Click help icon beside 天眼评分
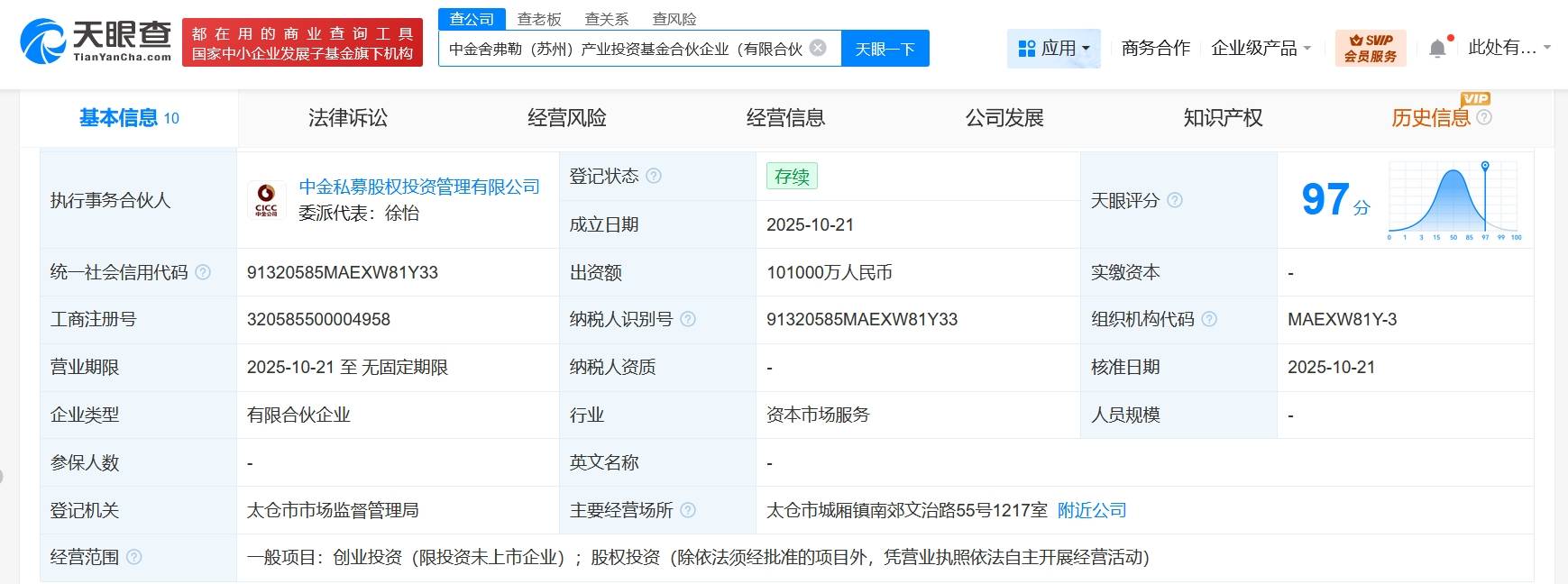1568x584 pixels. pyautogui.click(x=1175, y=200)
